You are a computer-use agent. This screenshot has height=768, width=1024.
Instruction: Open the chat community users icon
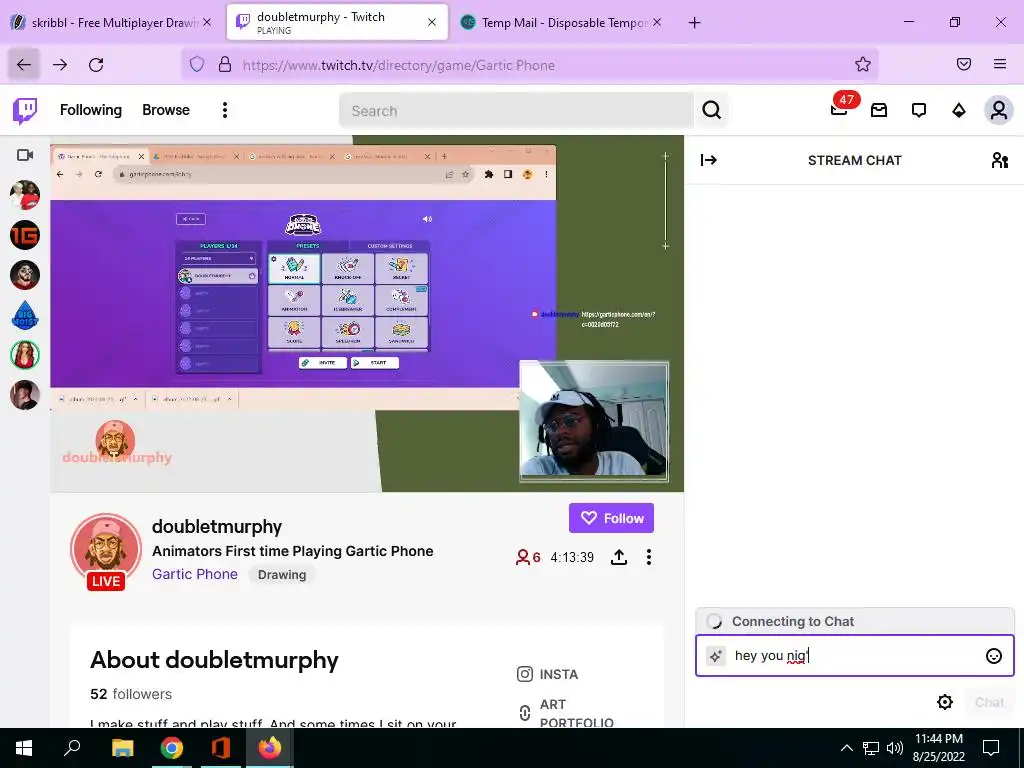1000,160
